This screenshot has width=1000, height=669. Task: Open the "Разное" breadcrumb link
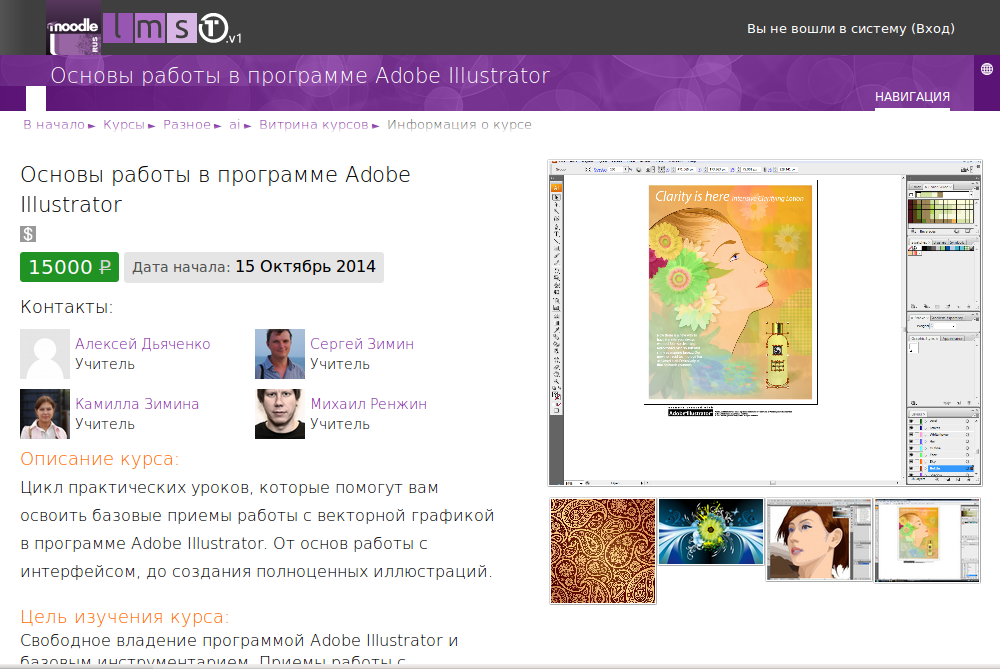(187, 125)
